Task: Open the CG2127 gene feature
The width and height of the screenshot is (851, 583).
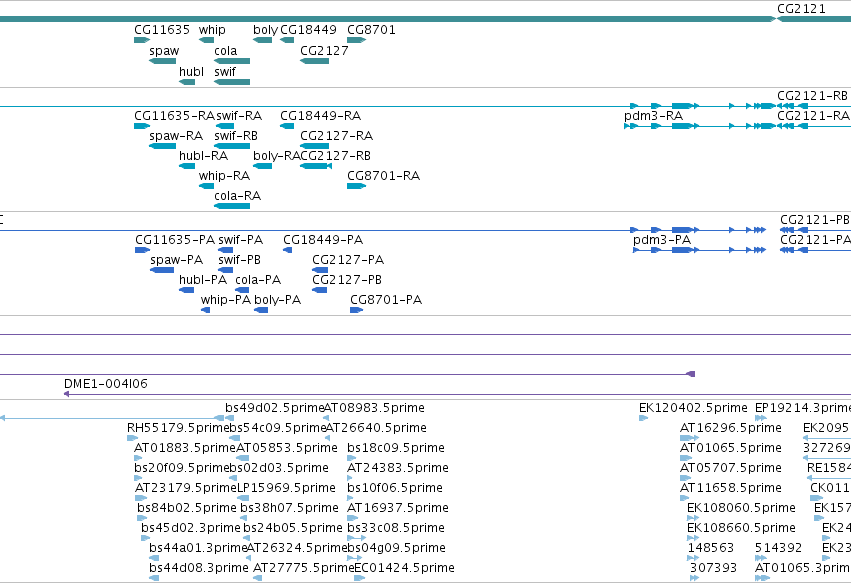Action: [314, 61]
